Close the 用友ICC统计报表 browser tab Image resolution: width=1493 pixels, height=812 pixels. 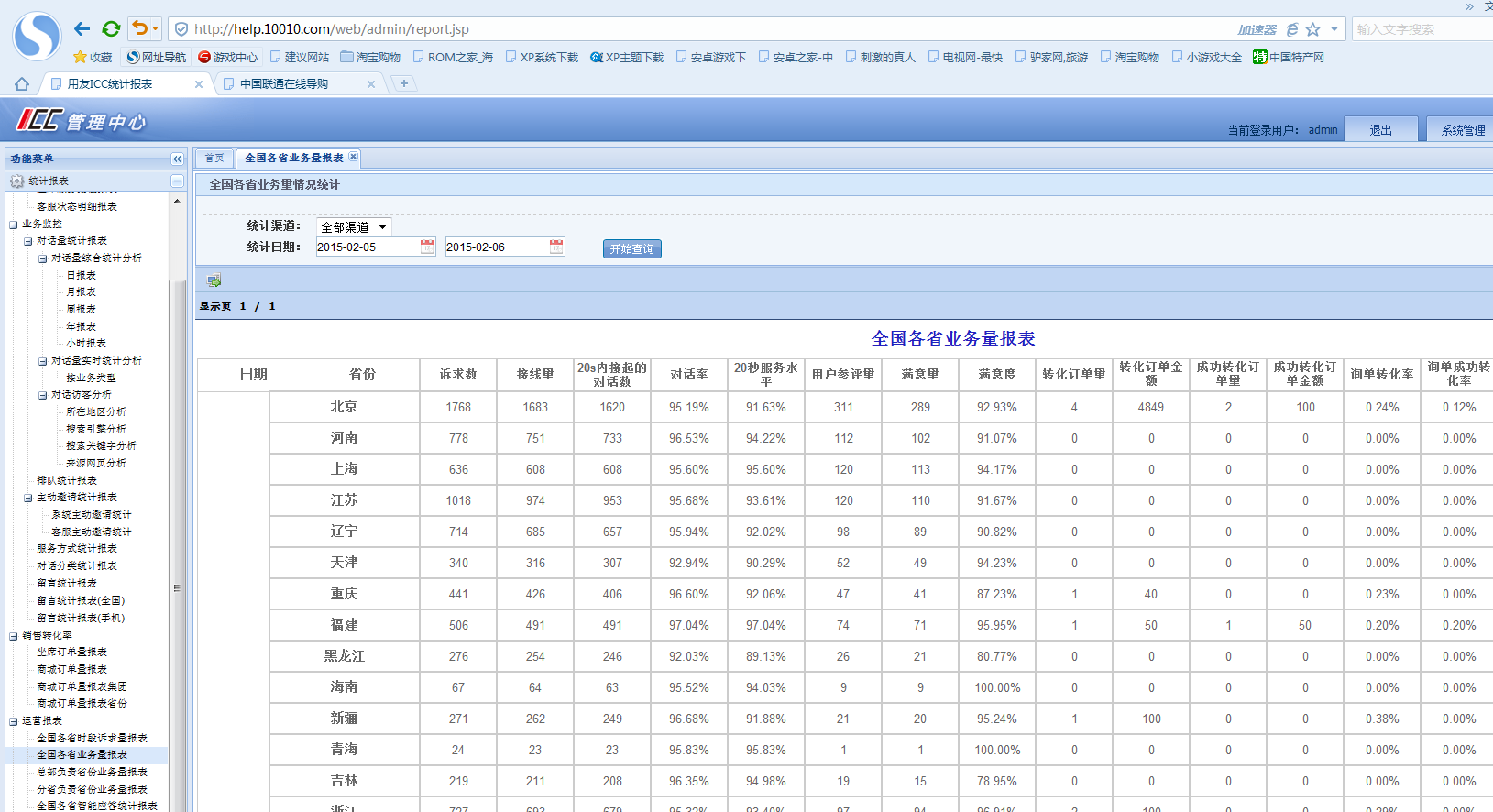tap(199, 84)
